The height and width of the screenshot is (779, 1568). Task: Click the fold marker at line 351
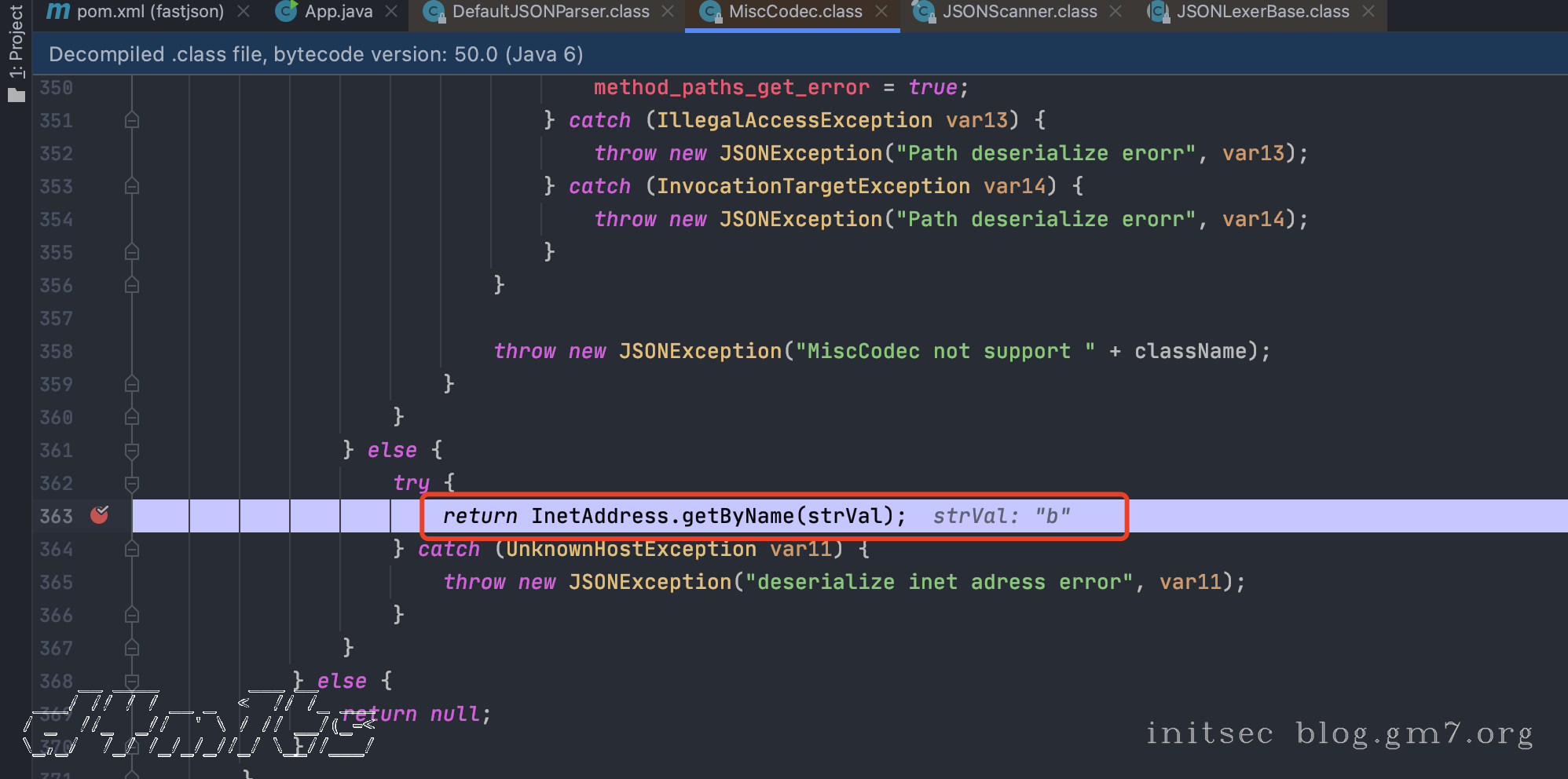pos(132,120)
